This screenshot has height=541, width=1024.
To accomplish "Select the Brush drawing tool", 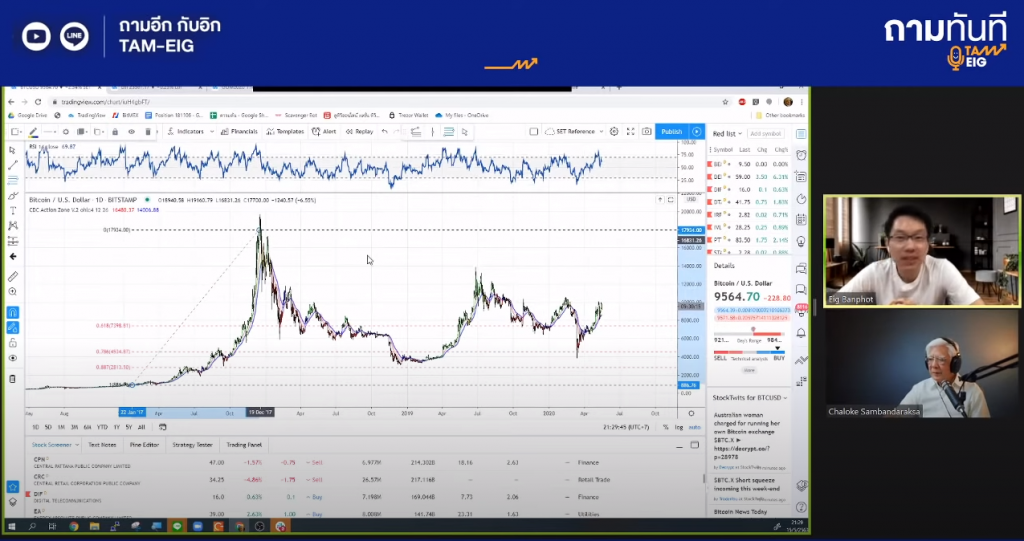I will point(12,195).
